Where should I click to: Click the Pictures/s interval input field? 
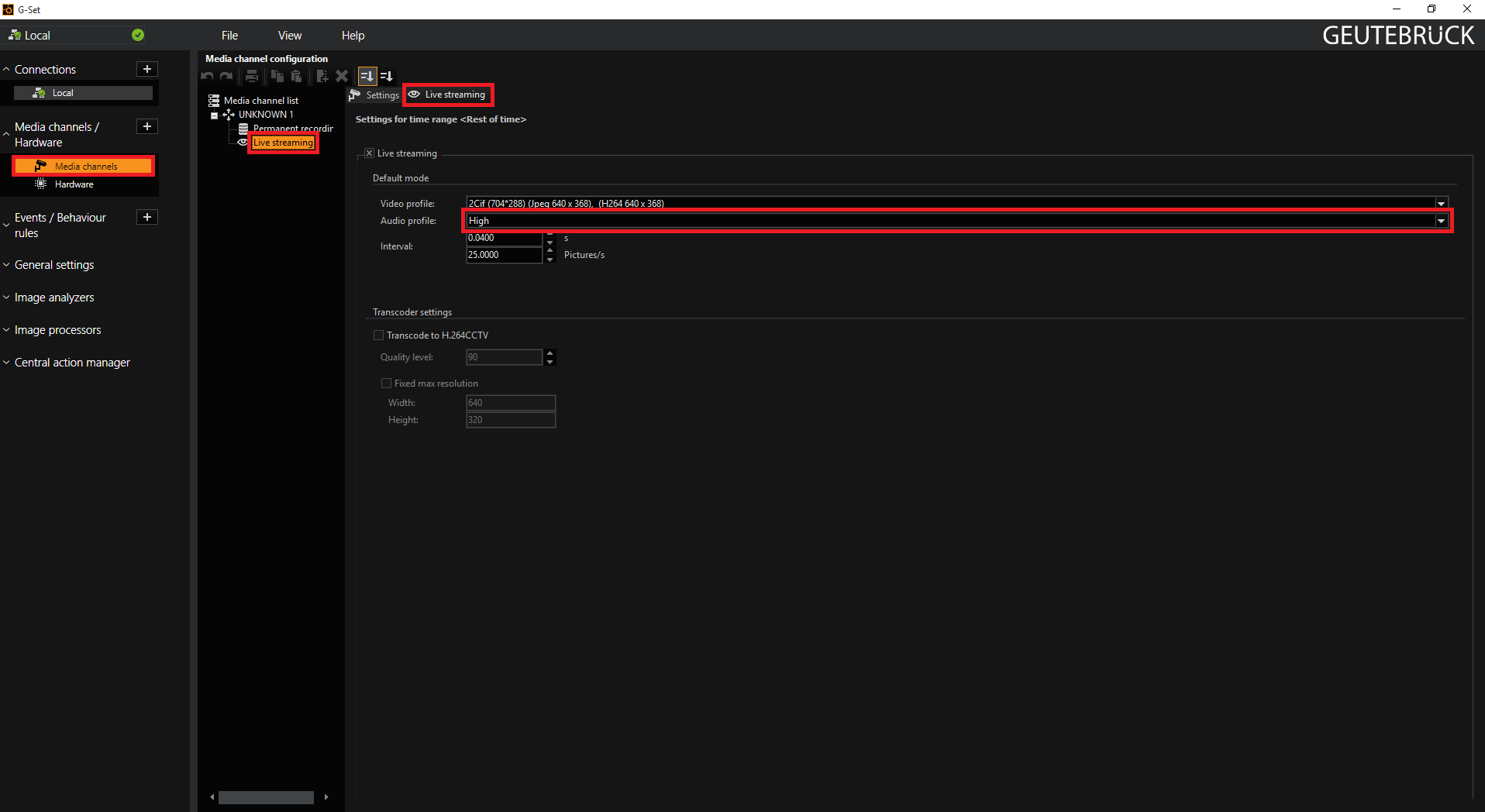504,255
